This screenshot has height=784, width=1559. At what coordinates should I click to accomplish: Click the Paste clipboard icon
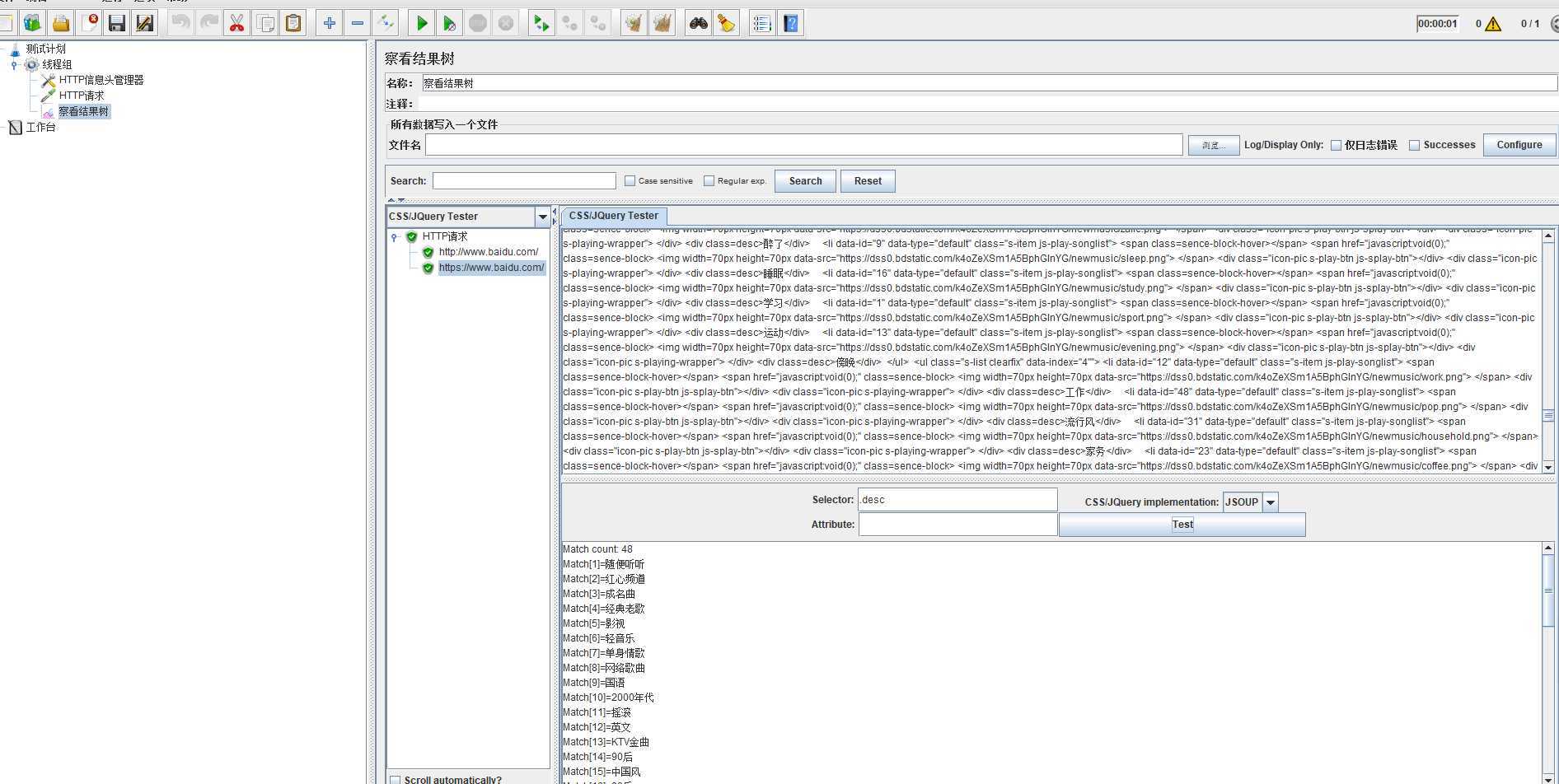tap(293, 23)
